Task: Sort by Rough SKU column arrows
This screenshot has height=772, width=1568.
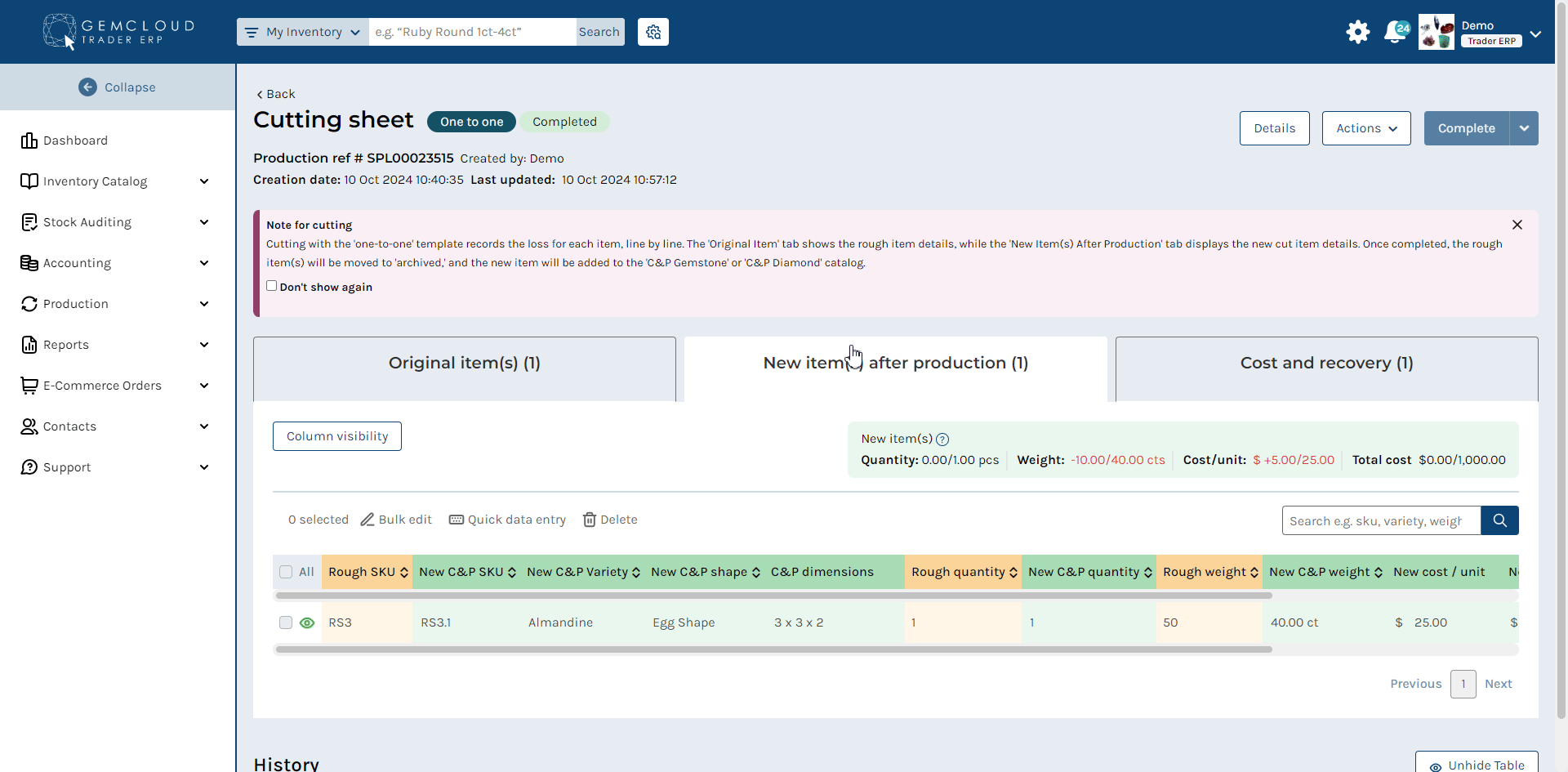Action: 403,573
